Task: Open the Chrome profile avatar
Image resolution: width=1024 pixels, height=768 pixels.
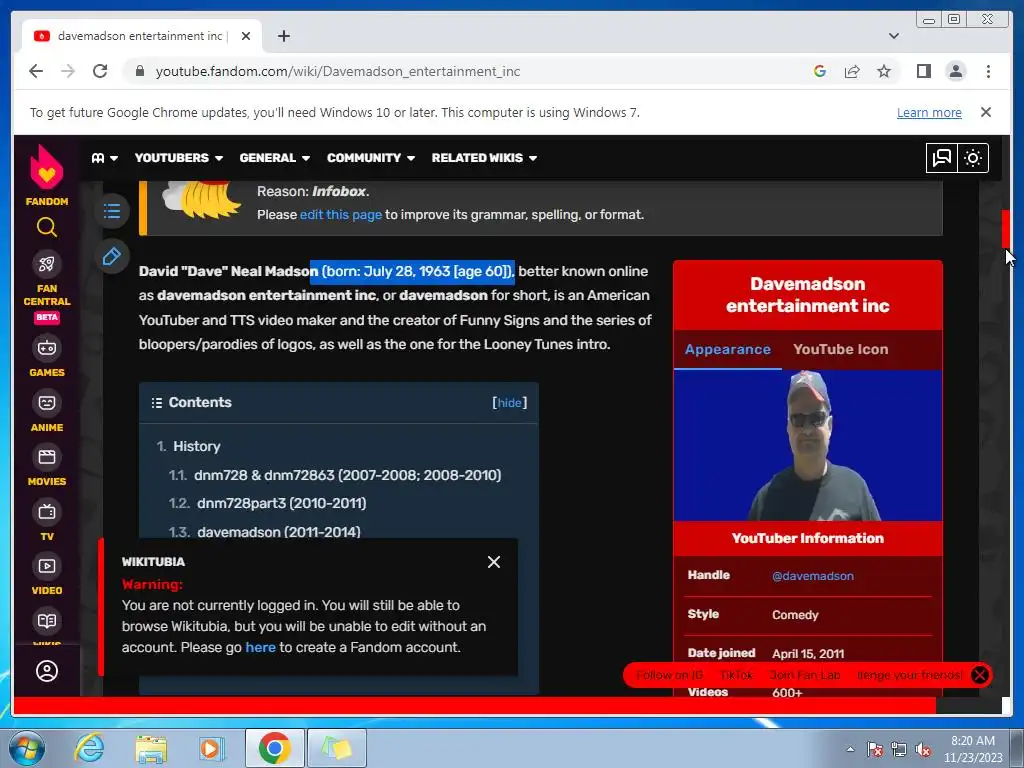Action: [955, 71]
